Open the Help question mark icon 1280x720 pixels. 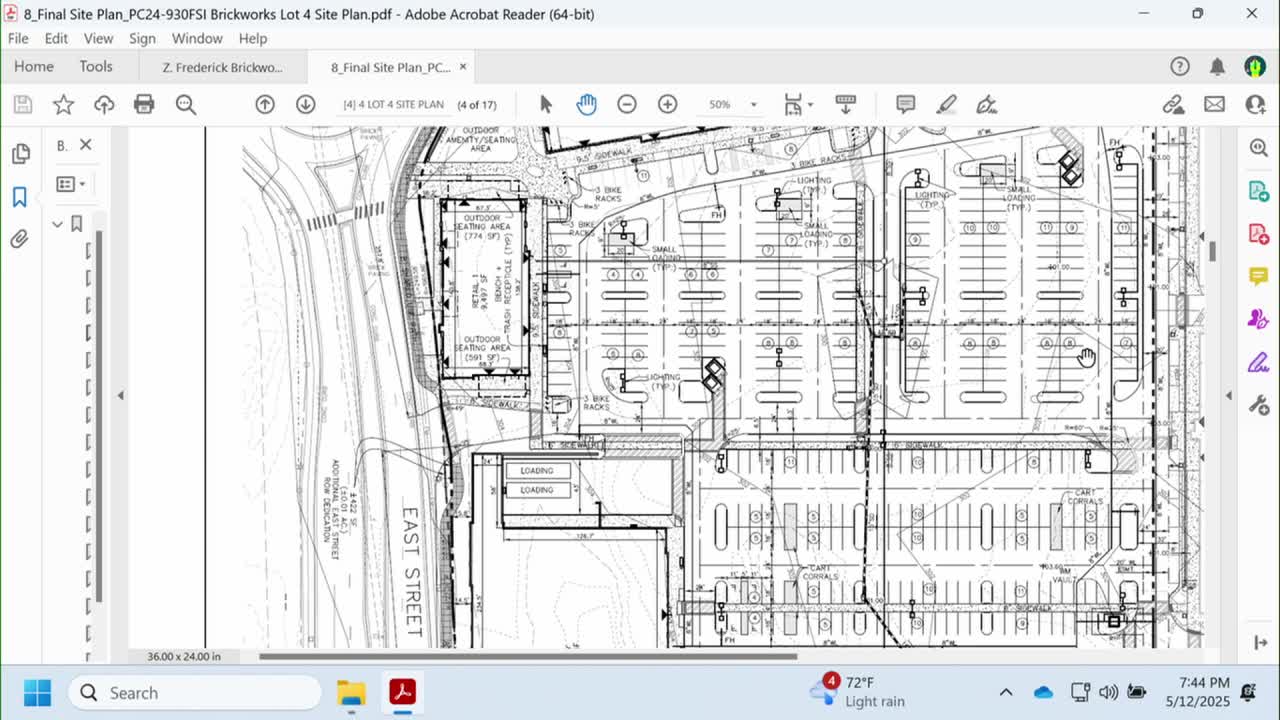(x=1180, y=67)
